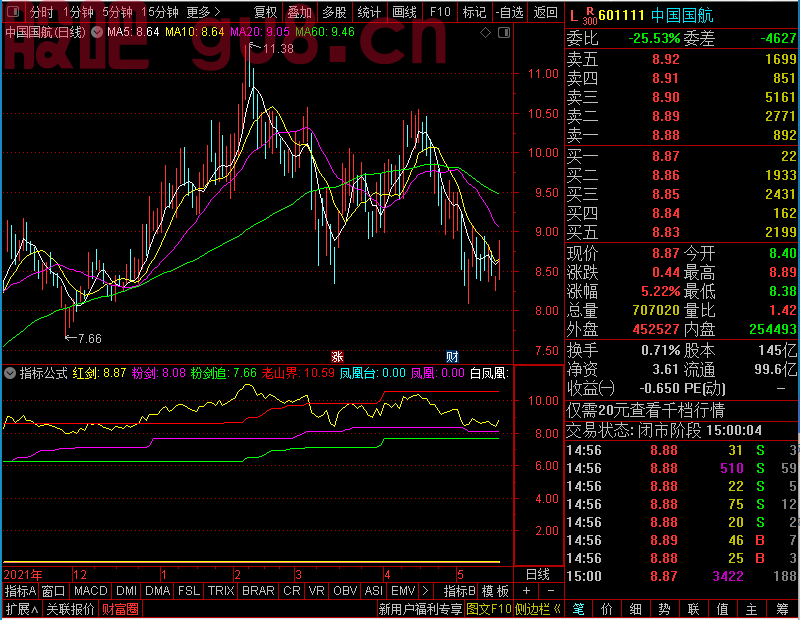Click the R300 badge beside stock code
Image resolution: width=800 pixels, height=620 pixels.
[x=590, y=16]
